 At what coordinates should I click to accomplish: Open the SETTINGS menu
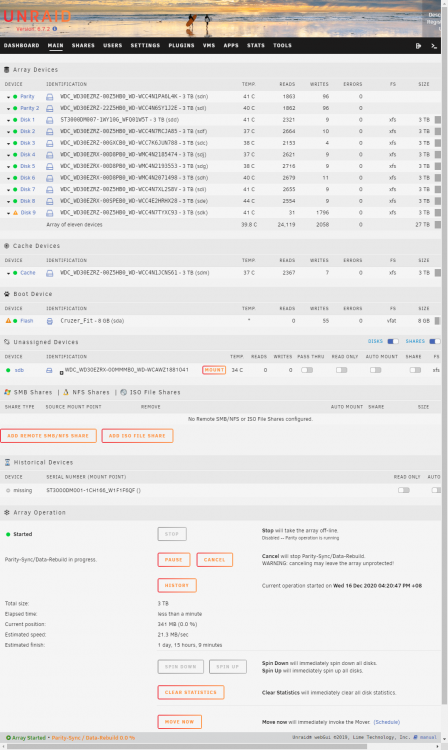coord(145,45)
